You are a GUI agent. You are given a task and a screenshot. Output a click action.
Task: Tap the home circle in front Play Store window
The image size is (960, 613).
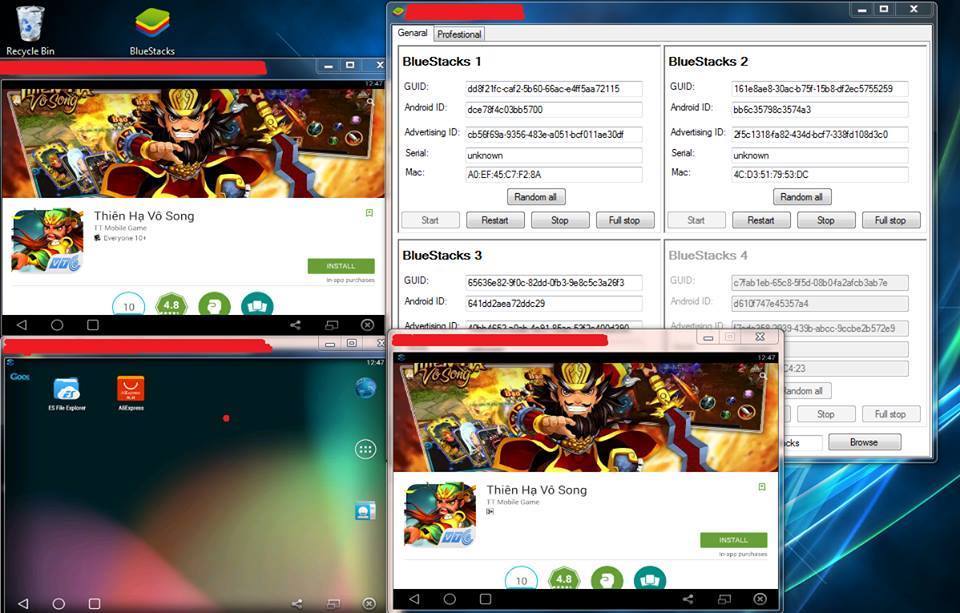449,598
